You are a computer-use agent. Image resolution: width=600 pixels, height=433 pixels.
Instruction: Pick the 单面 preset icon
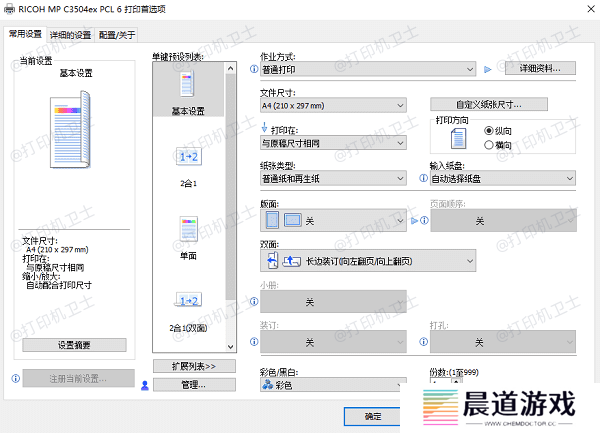189,229
